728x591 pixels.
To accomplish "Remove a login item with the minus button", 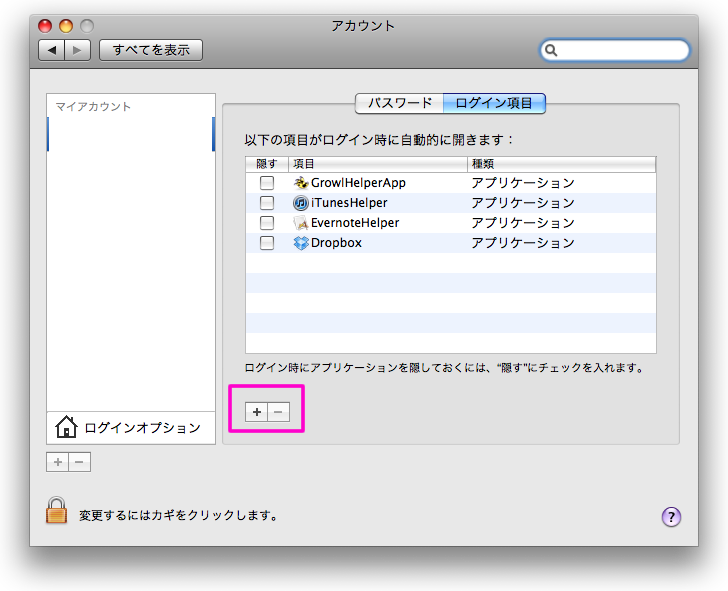I will [x=279, y=412].
